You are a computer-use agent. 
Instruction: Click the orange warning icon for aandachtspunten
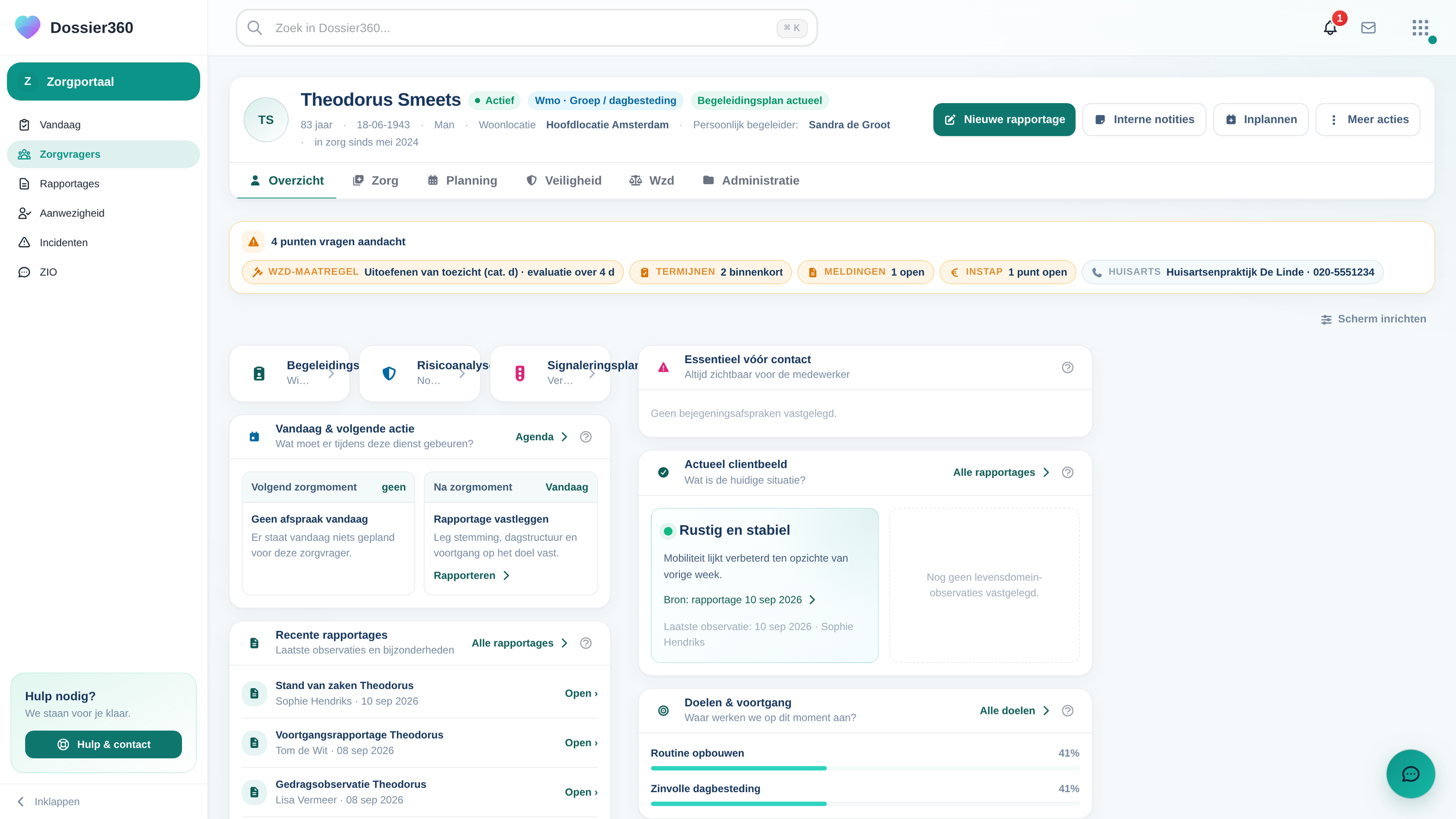[253, 242]
